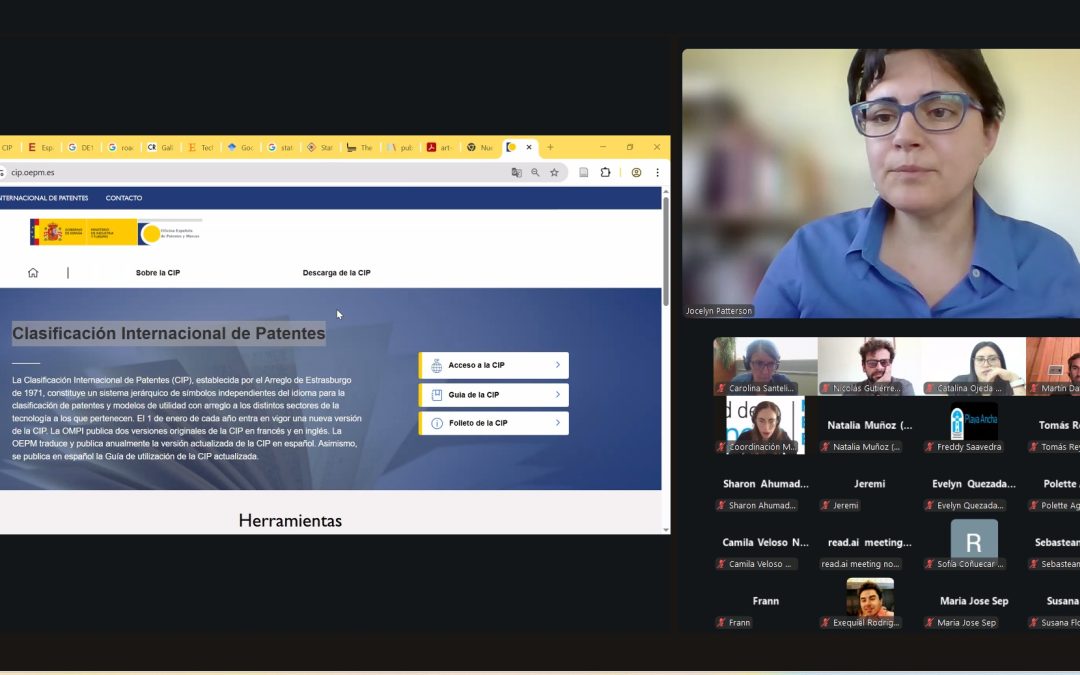Viewport: 1080px width, 675px height.
Task: Select the home icon on the OEPM page
Action: (x=33, y=271)
